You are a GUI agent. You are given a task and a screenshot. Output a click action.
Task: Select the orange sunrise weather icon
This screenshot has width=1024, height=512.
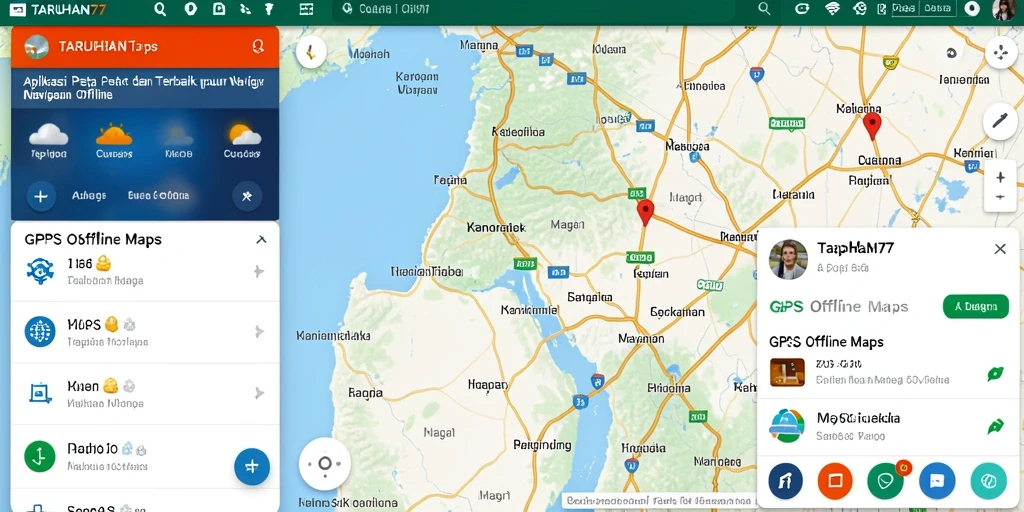coord(114,135)
